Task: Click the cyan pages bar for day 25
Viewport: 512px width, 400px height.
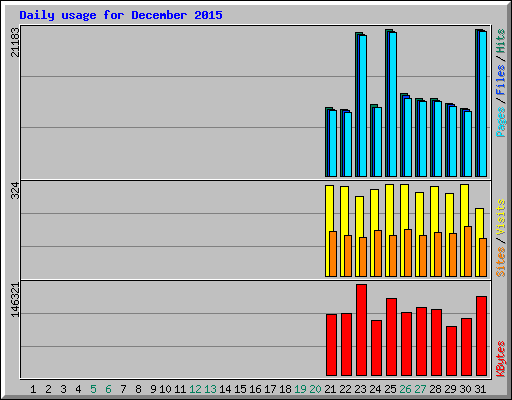Action: click(393, 104)
